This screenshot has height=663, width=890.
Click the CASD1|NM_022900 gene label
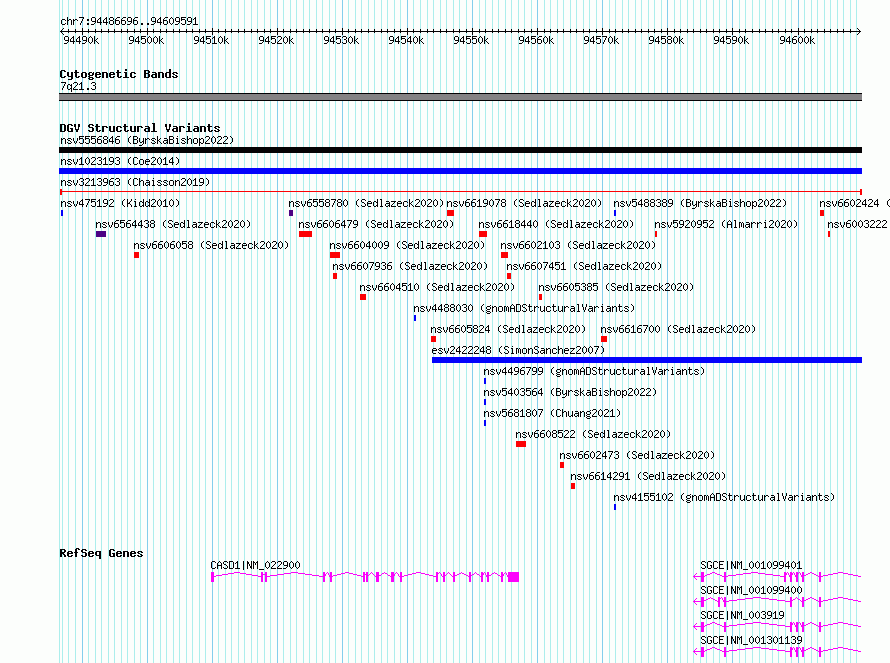click(255, 565)
